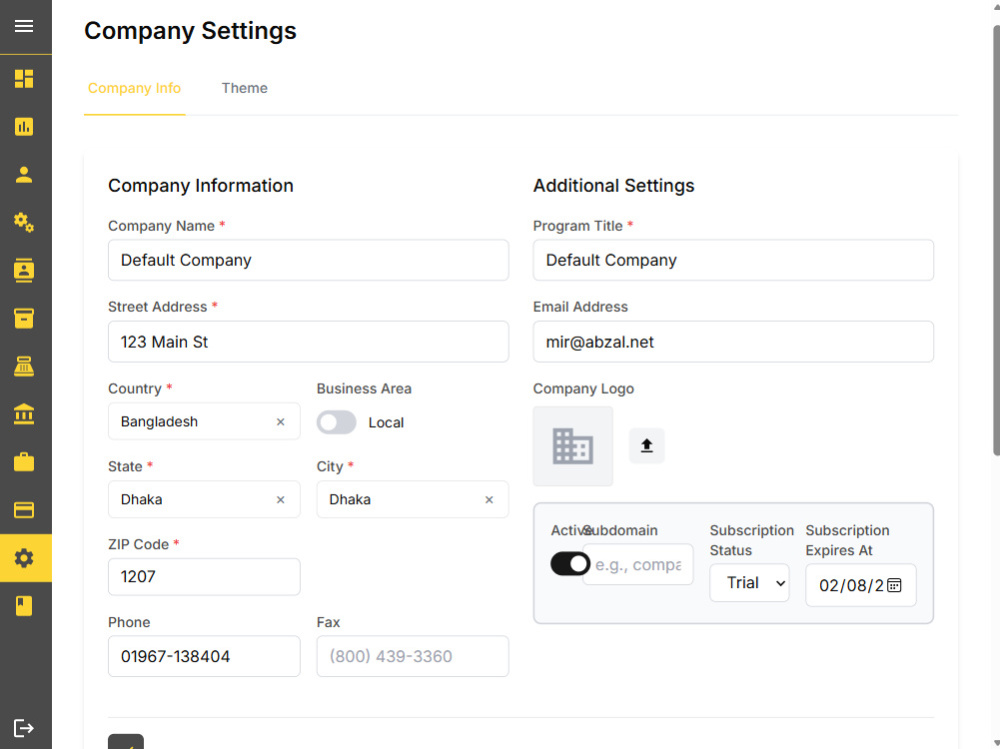The image size is (1000, 749).
Task: Click the credit card icon in sidebar
Action: click(x=24, y=510)
